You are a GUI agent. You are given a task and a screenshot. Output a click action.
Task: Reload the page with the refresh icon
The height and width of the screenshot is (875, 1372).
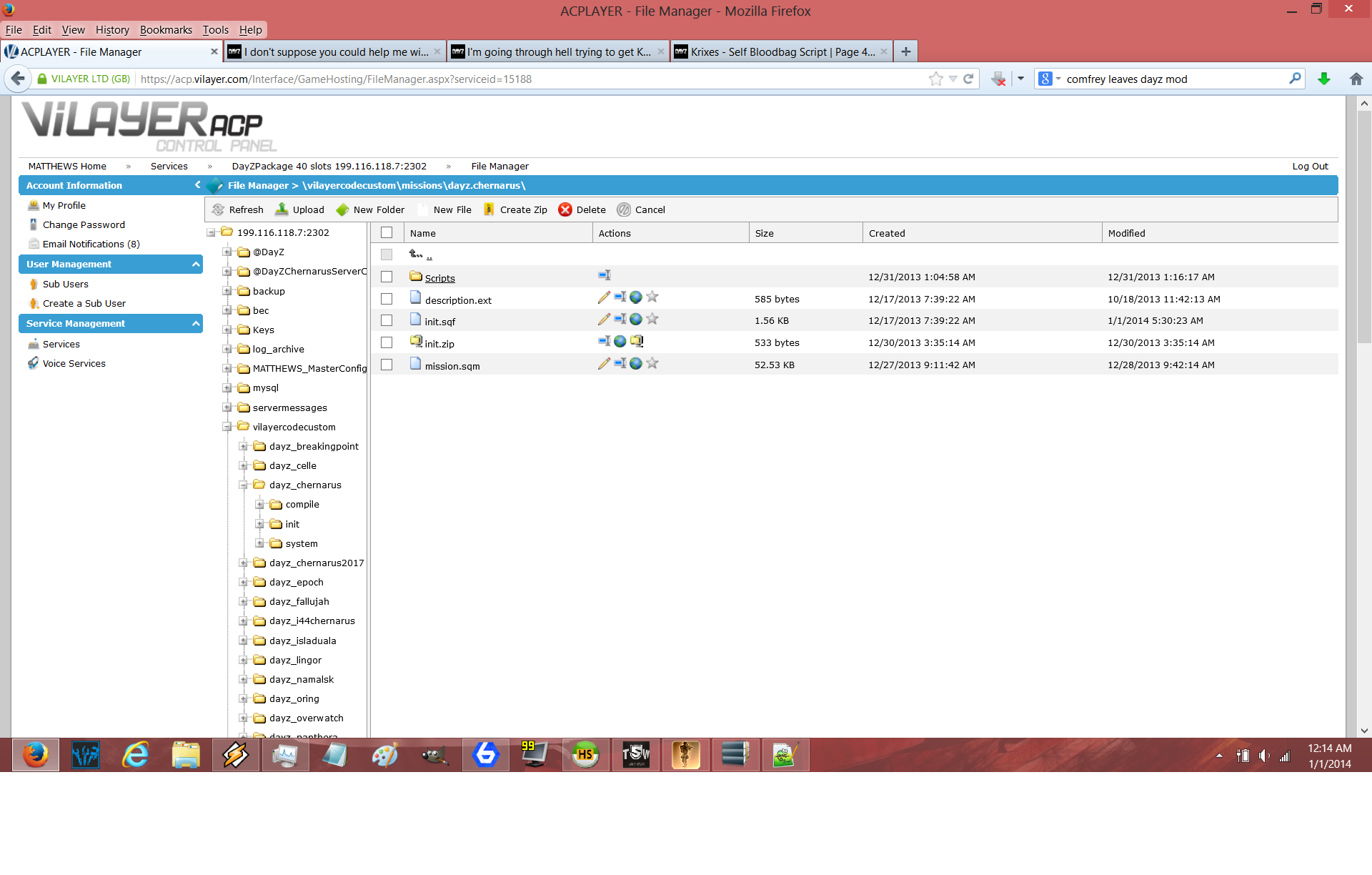coord(968,79)
